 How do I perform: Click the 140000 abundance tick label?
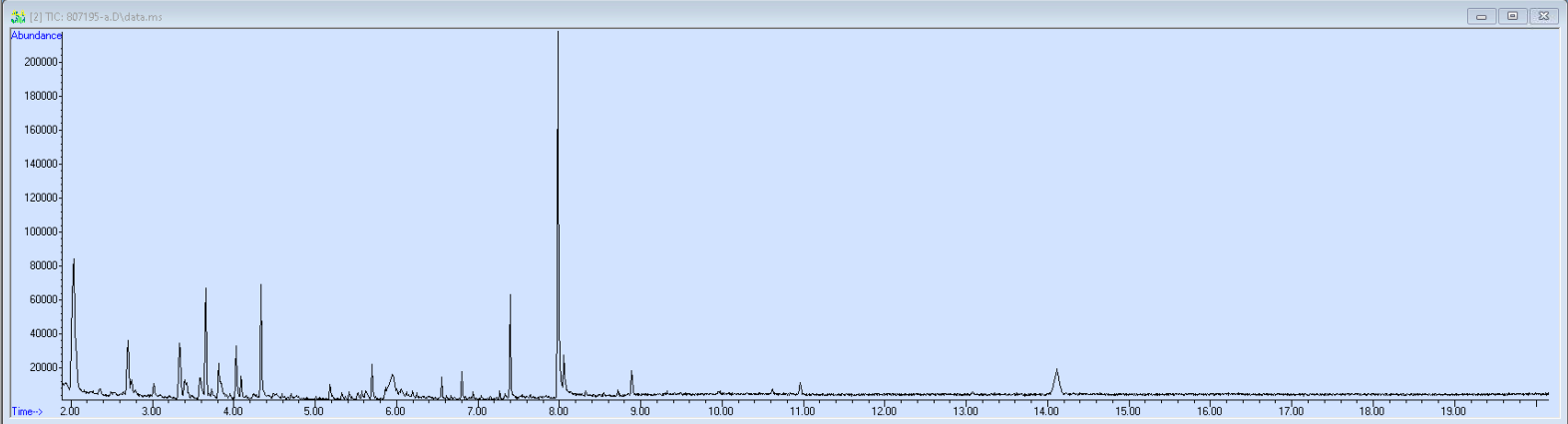tap(41, 164)
